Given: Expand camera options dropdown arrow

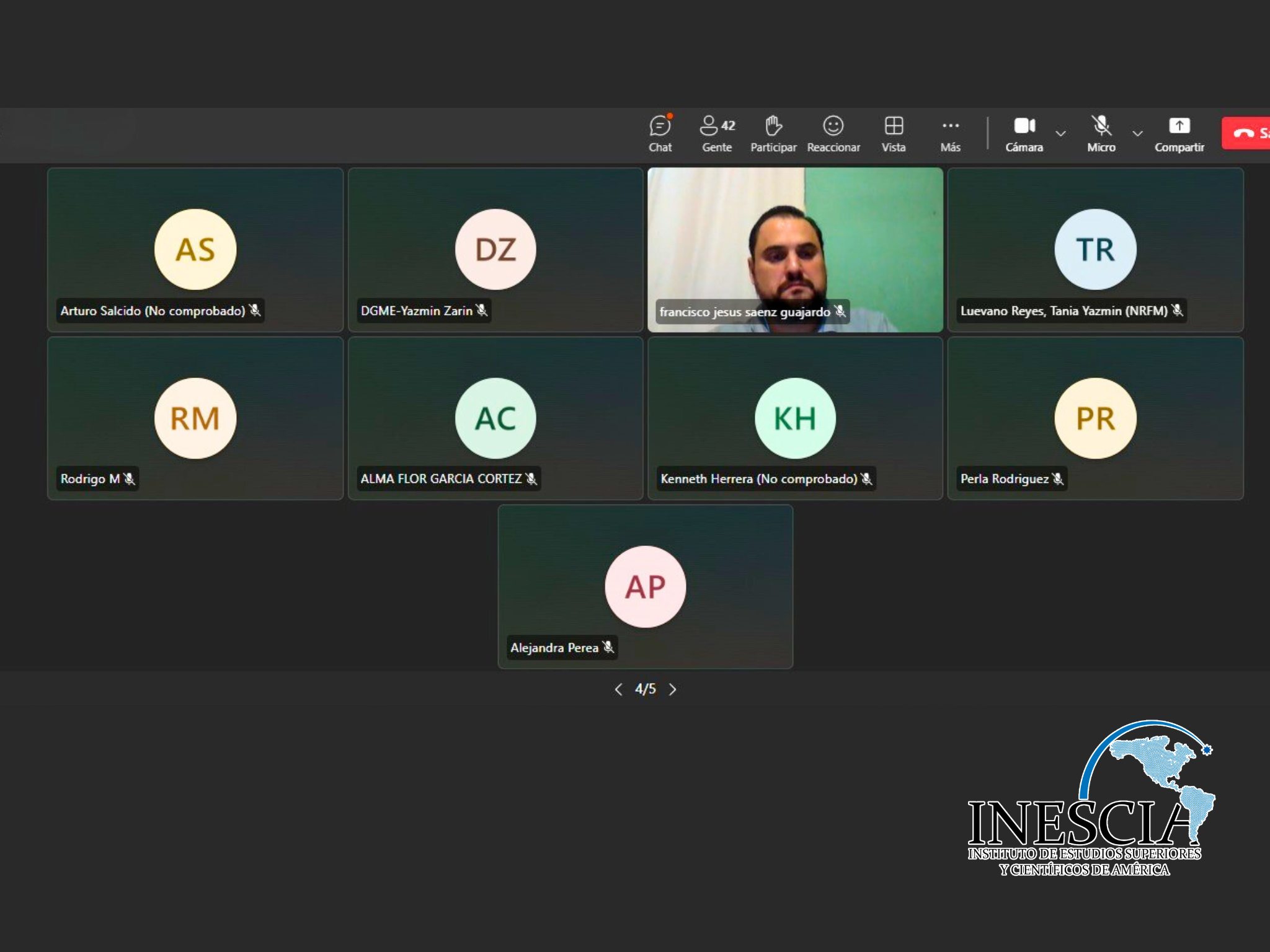Looking at the screenshot, I should pyautogui.click(x=1061, y=133).
